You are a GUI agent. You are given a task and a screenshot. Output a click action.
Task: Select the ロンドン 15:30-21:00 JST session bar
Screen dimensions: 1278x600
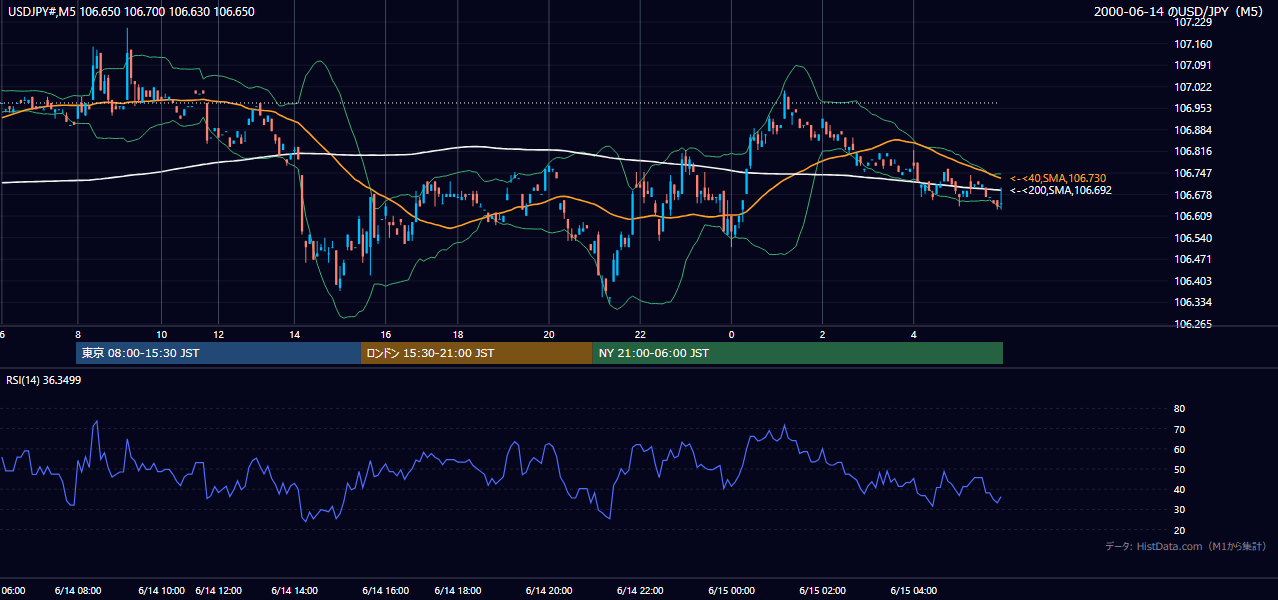477,353
